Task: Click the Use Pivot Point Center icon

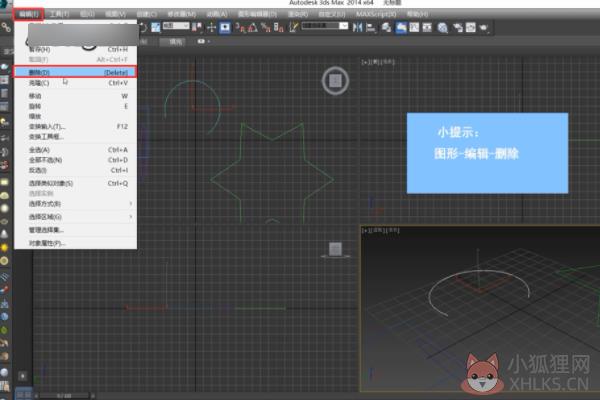Action: coord(197,27)
